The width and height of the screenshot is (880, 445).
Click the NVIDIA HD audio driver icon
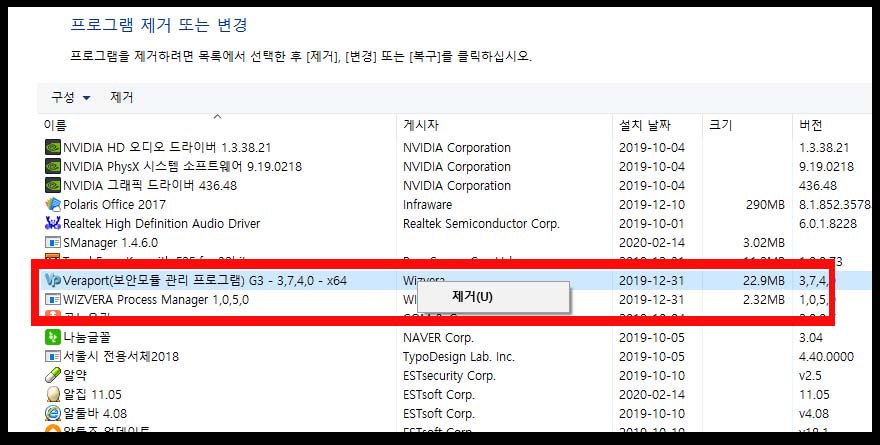tap(52, 148)
